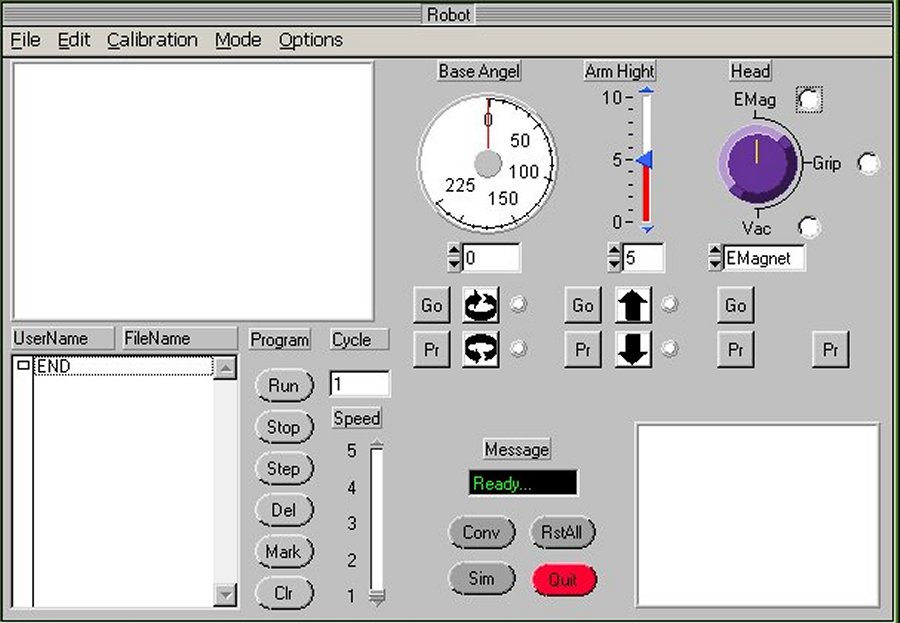This screenshot has width=900, height=623.
Task: Click the Run program button
Action: [x=284, y=385]
